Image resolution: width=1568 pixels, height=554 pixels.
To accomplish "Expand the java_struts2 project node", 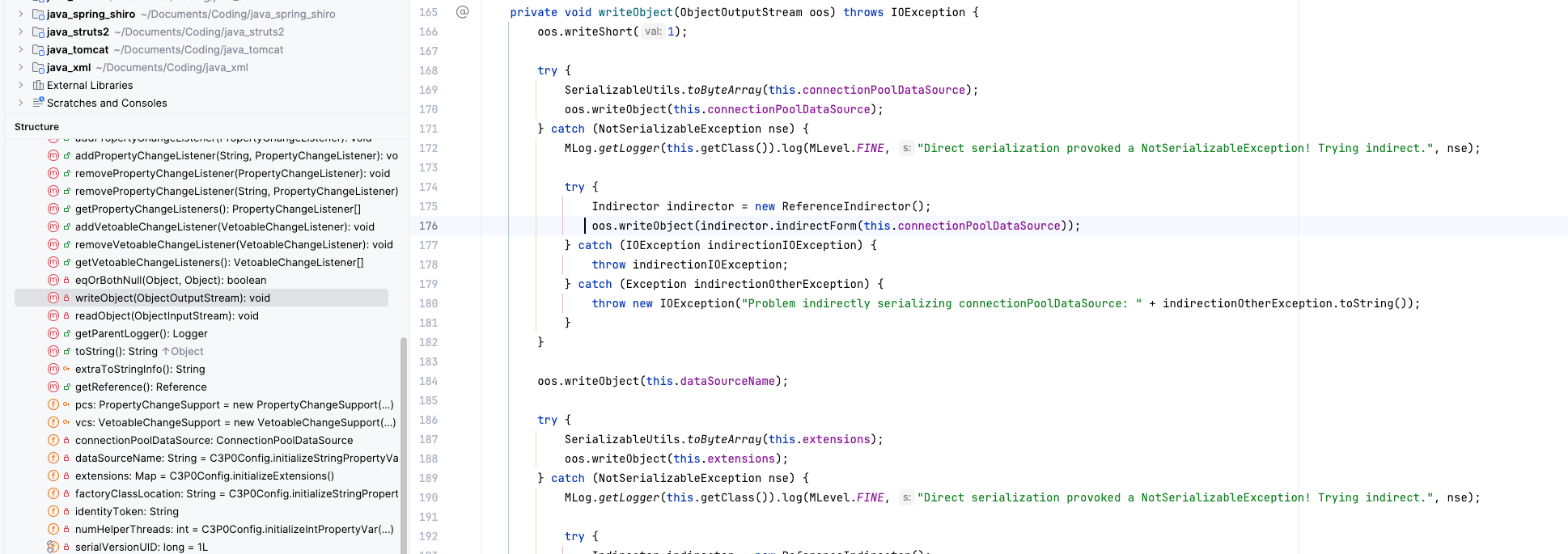I will click(20, 32).
